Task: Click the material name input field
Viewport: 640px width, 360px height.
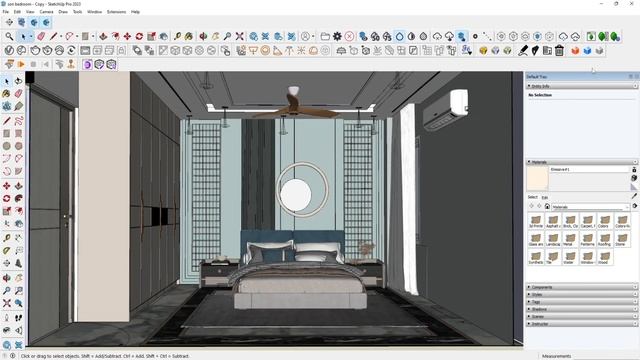Action: pyautogui.click(x=589, y=169)
